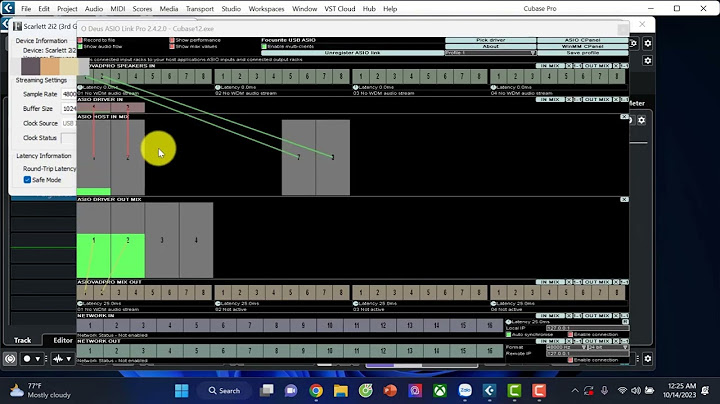Viewport: 720px width, 404px height.
Task: Enable connection checkbox in Network In section
Action: pyautogui.click(x=570, y=335)
